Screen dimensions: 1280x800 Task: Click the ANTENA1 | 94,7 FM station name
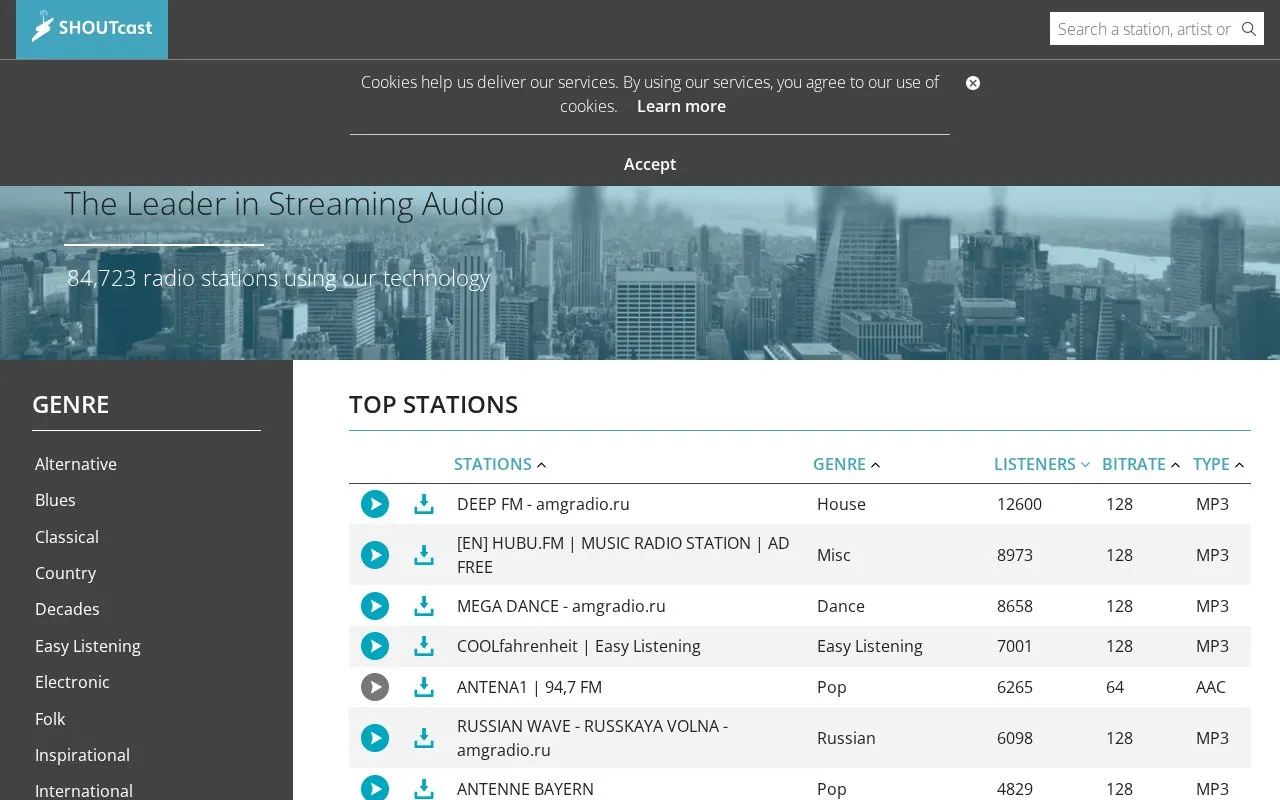[x=529, y=687]
